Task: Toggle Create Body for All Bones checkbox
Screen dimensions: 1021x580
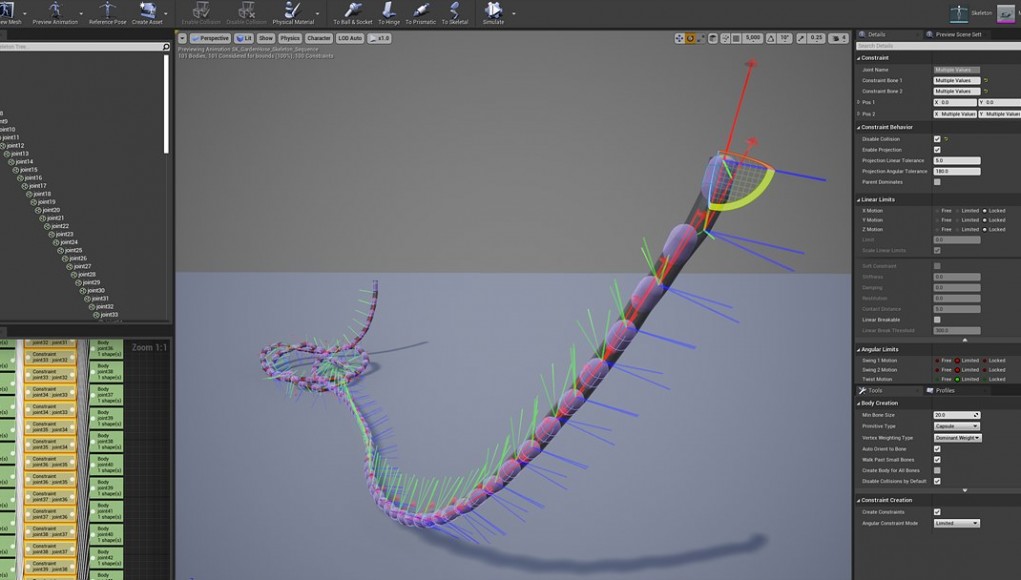Action: coord(937,470)
